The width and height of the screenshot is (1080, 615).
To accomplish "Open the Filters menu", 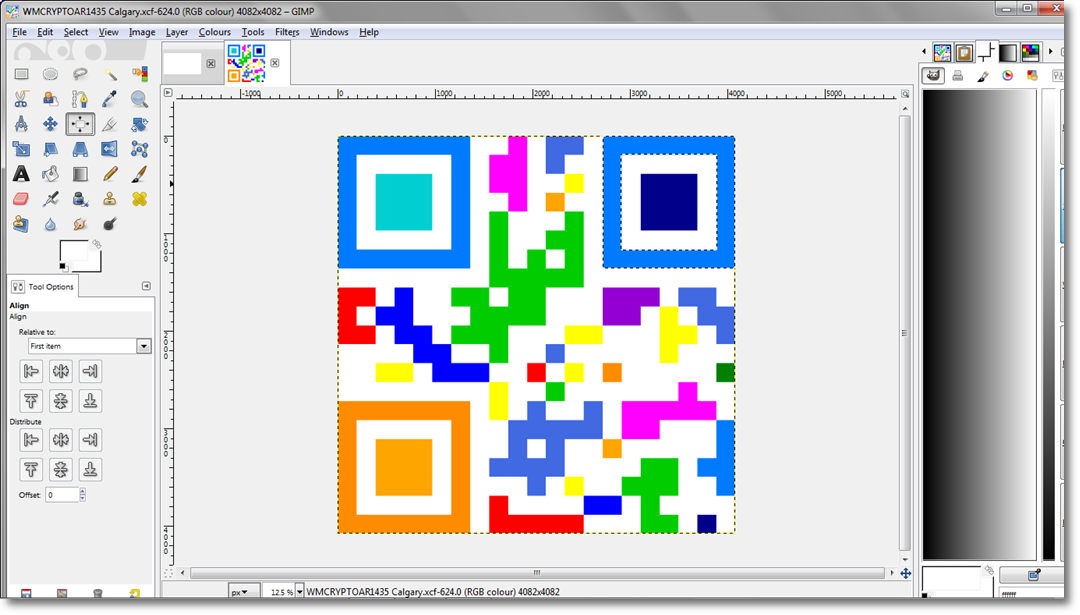I will pyautogui.click(x=287, y=32).
